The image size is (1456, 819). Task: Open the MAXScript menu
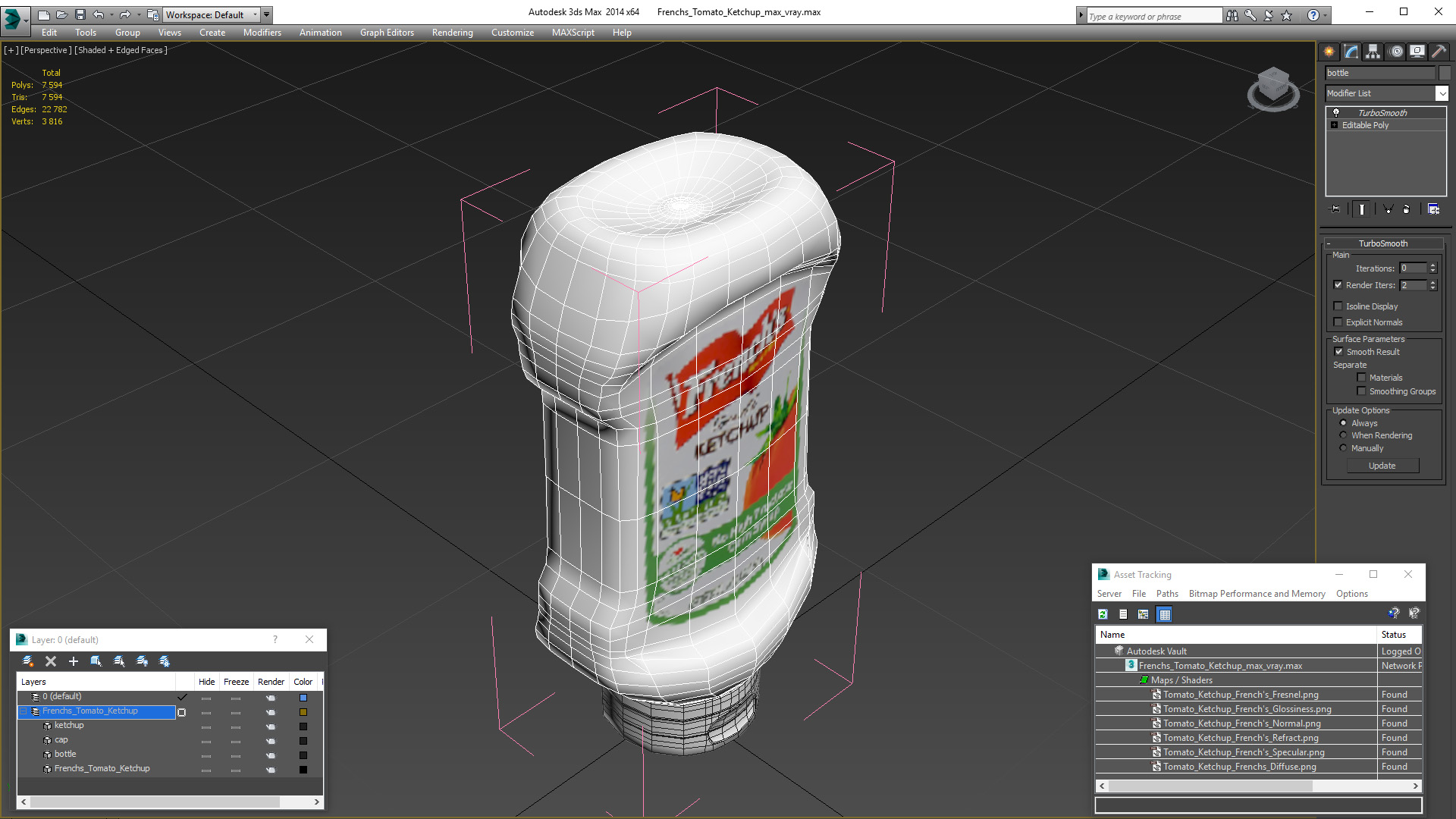point(573,33)
